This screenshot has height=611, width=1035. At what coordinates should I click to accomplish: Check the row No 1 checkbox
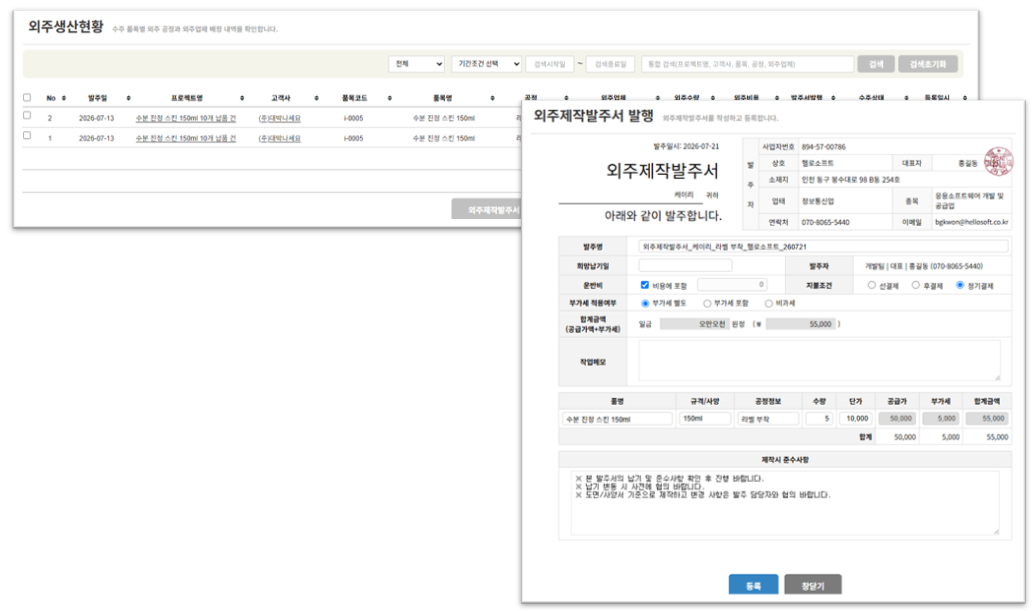click(x=27, y=135)
